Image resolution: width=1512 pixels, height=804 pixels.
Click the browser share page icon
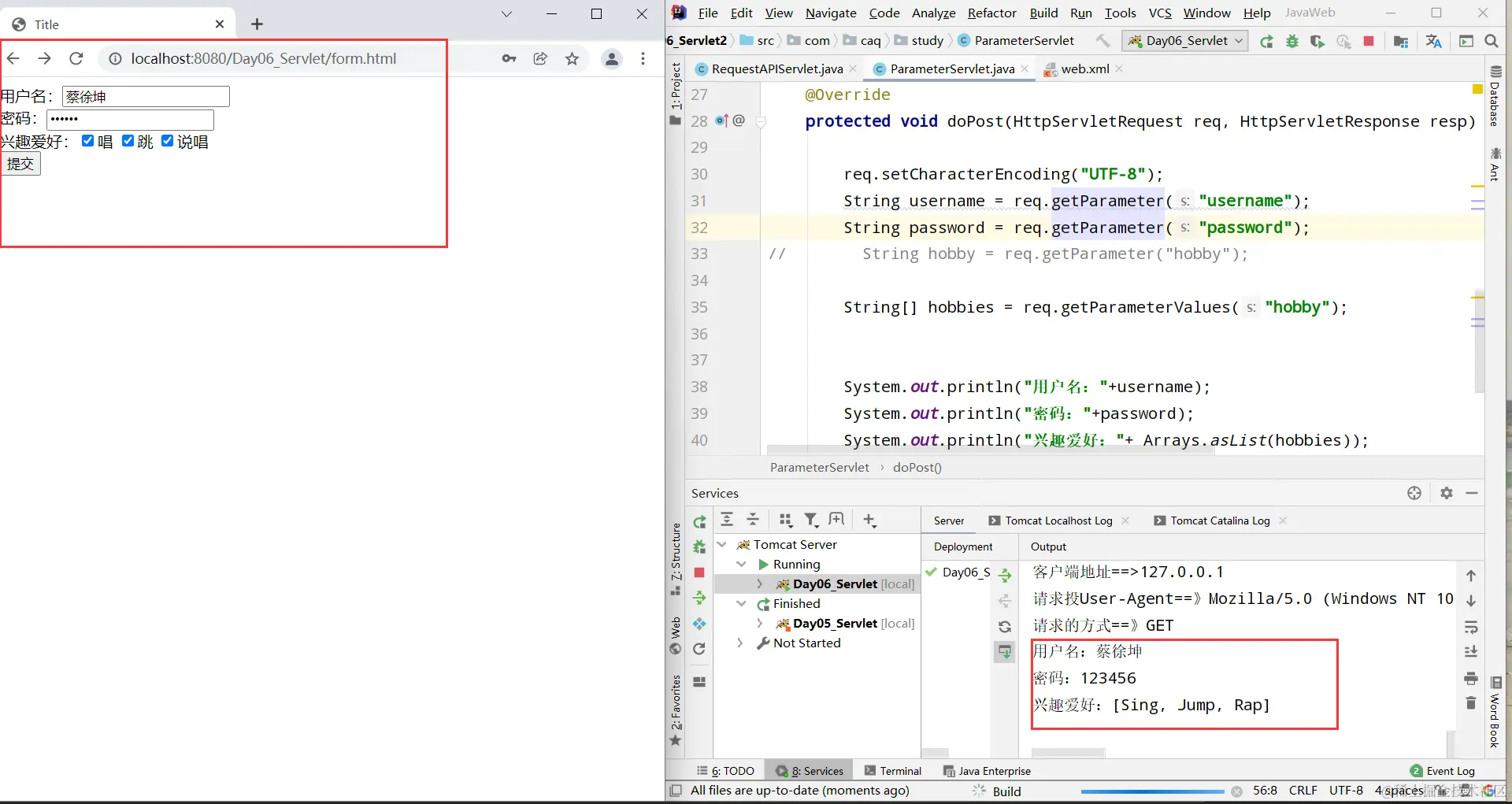coord(540,58)
